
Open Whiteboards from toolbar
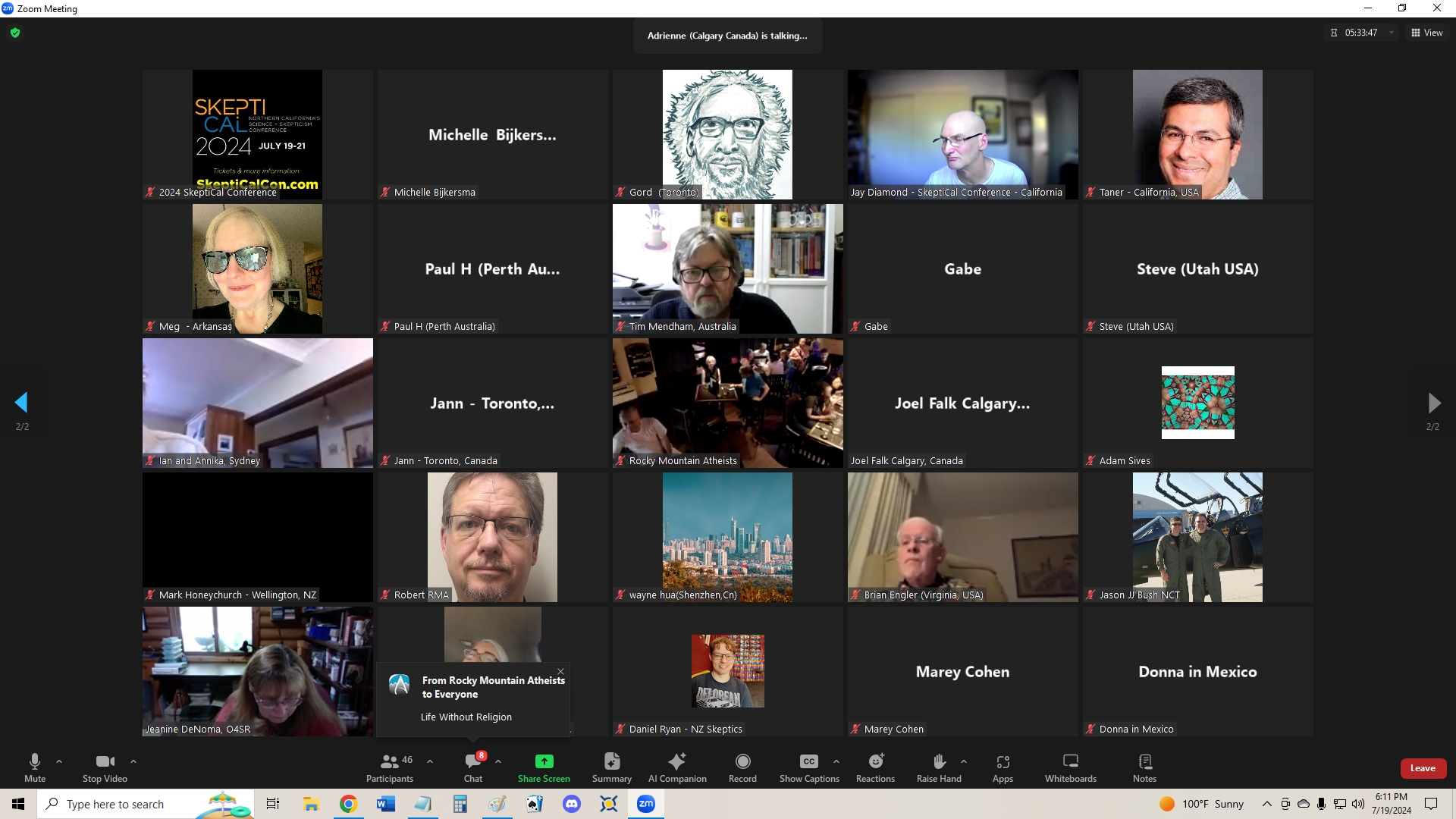(1070, 762)
